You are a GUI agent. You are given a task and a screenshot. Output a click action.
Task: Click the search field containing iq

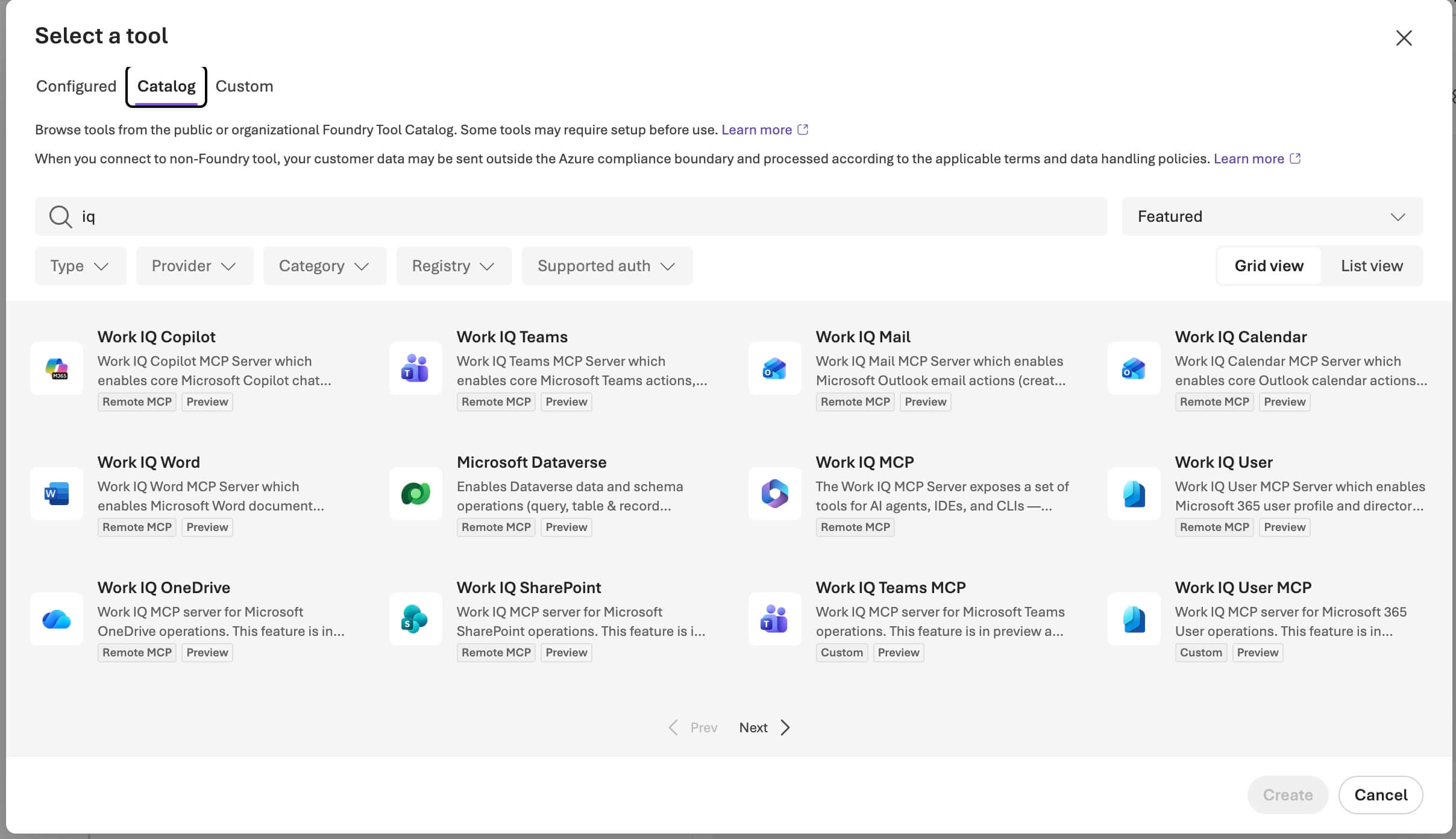pyautogui.click(x=571, y=216)
